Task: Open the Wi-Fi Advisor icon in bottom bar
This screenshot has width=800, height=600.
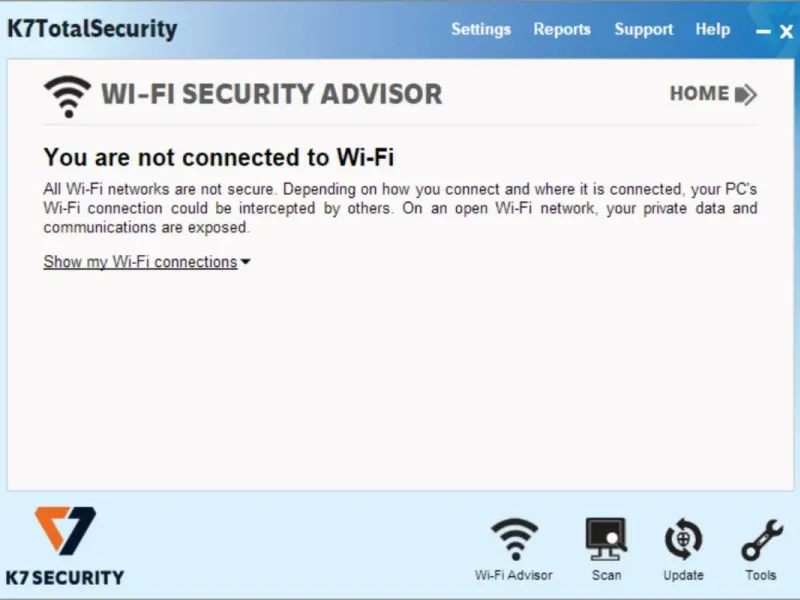Action: pos(514,539)
